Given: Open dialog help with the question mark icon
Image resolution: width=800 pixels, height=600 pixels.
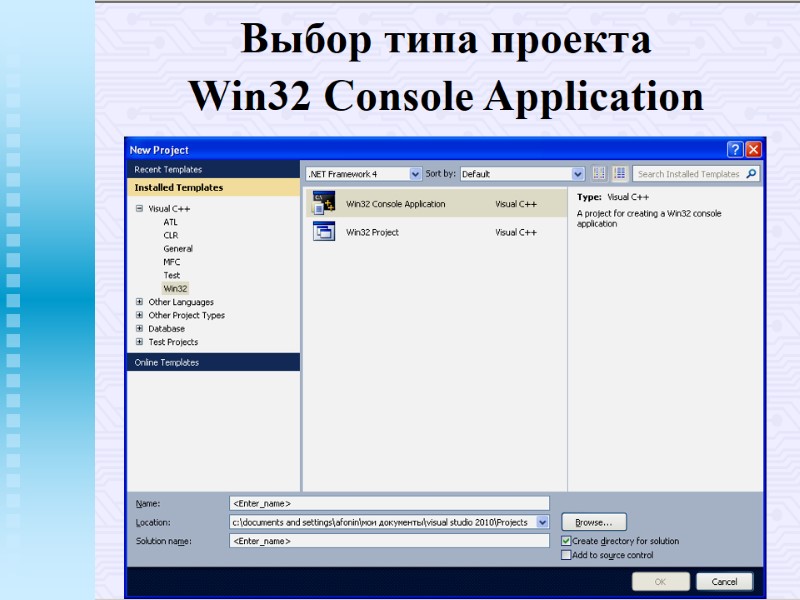Looking at the screenshot, I should [x=734, y=148].
